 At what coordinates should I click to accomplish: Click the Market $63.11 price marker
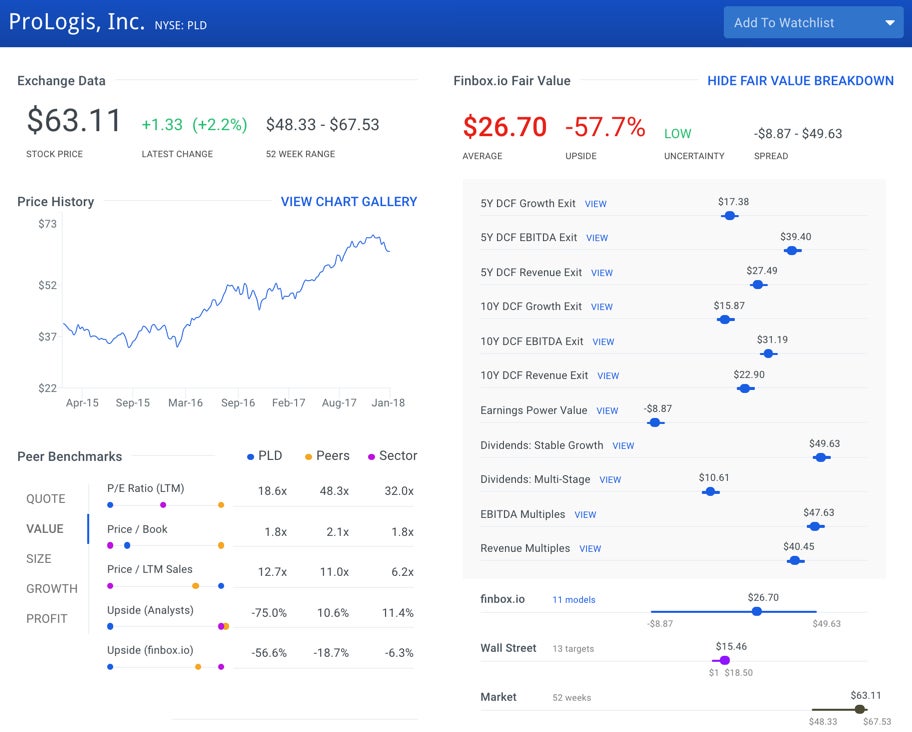tap(860, 709)
